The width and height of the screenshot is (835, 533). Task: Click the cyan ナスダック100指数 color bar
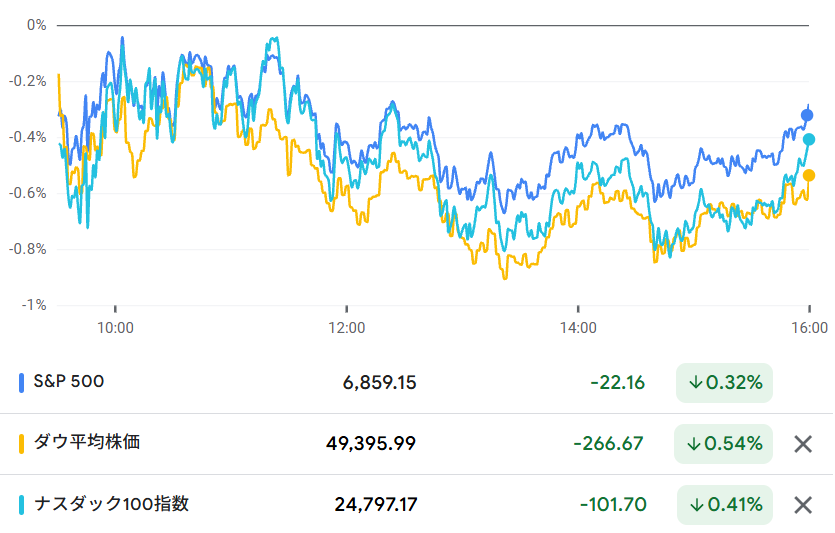[x=22, y=505]
